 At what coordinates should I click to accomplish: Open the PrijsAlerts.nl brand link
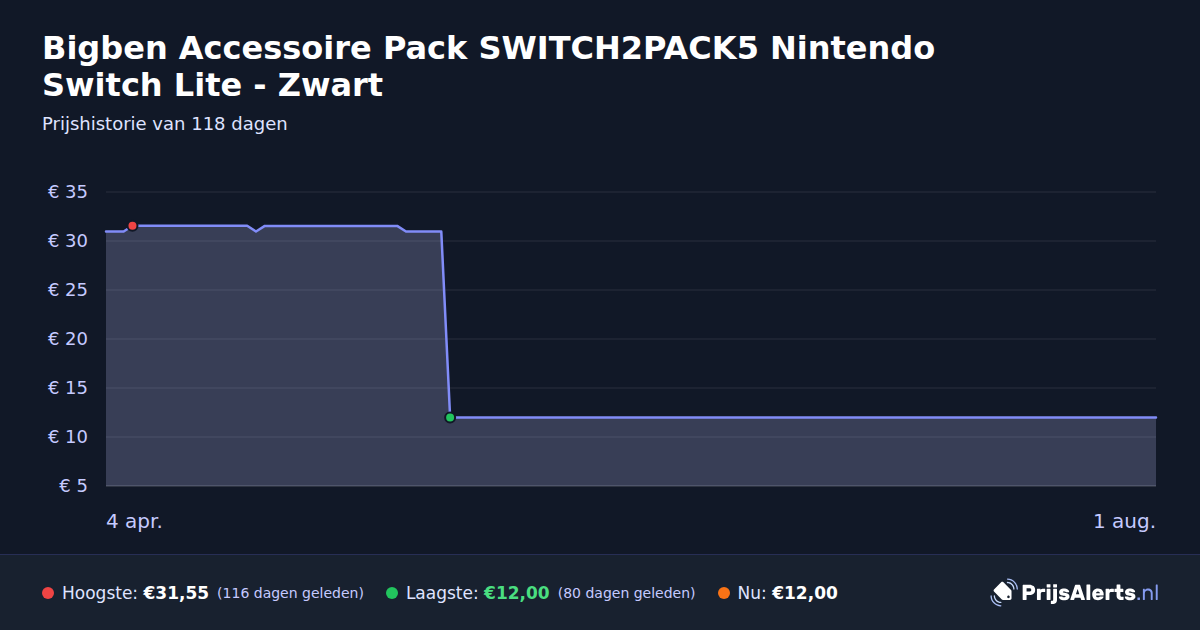click(1075, 593)
